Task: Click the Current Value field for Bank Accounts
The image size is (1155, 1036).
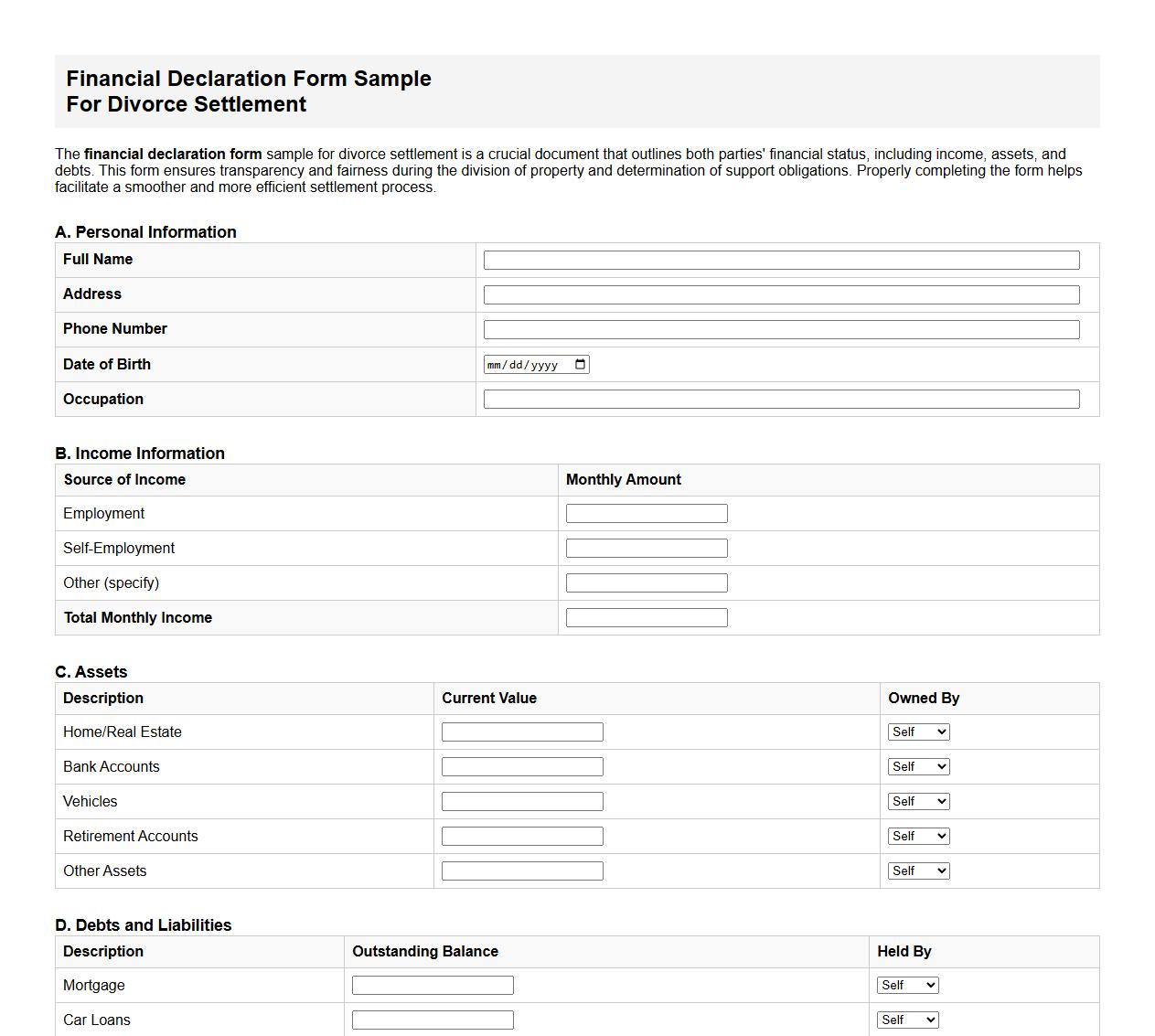Action: (521, 766)
